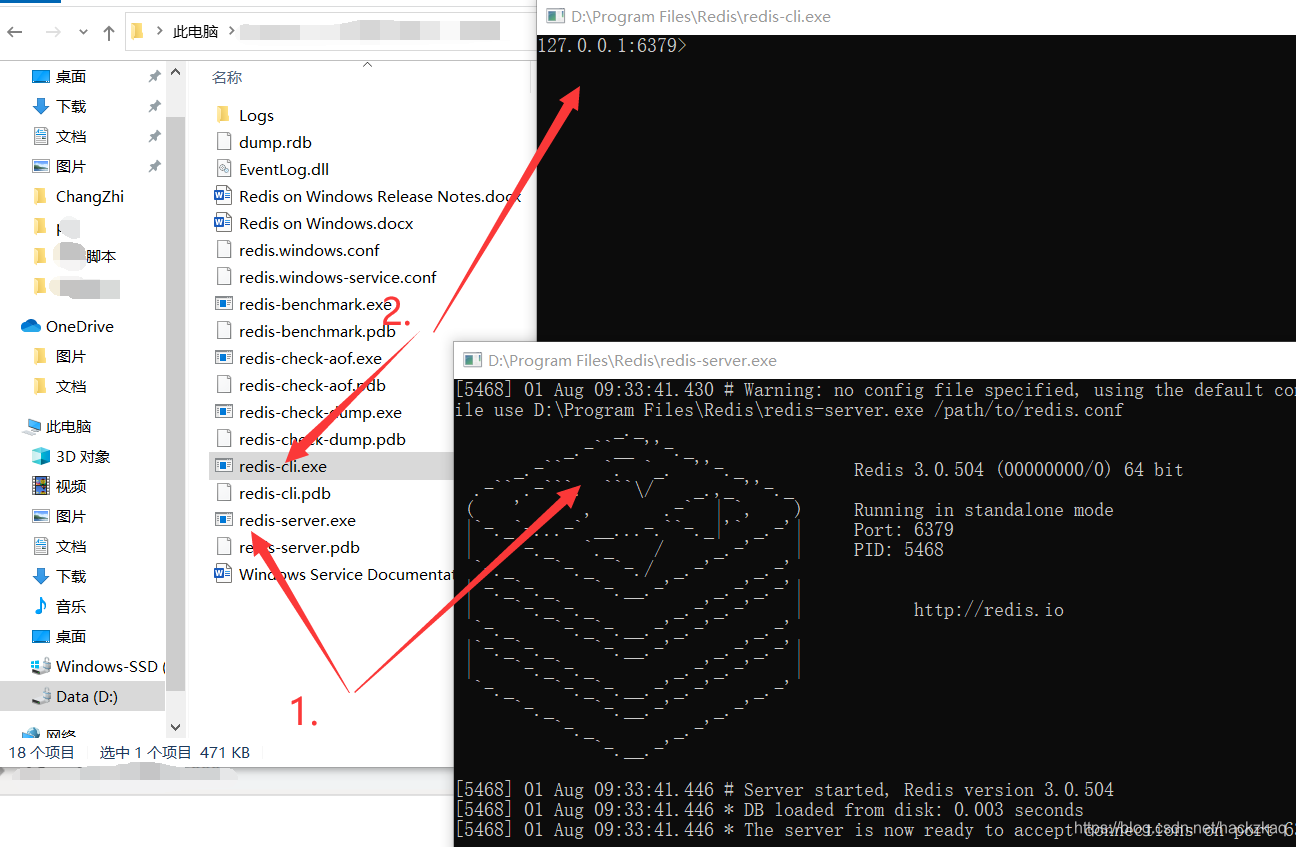1296x847 pixels.
Task: Click the pin icon beside pinned 下载
Action: coord(154,106)
